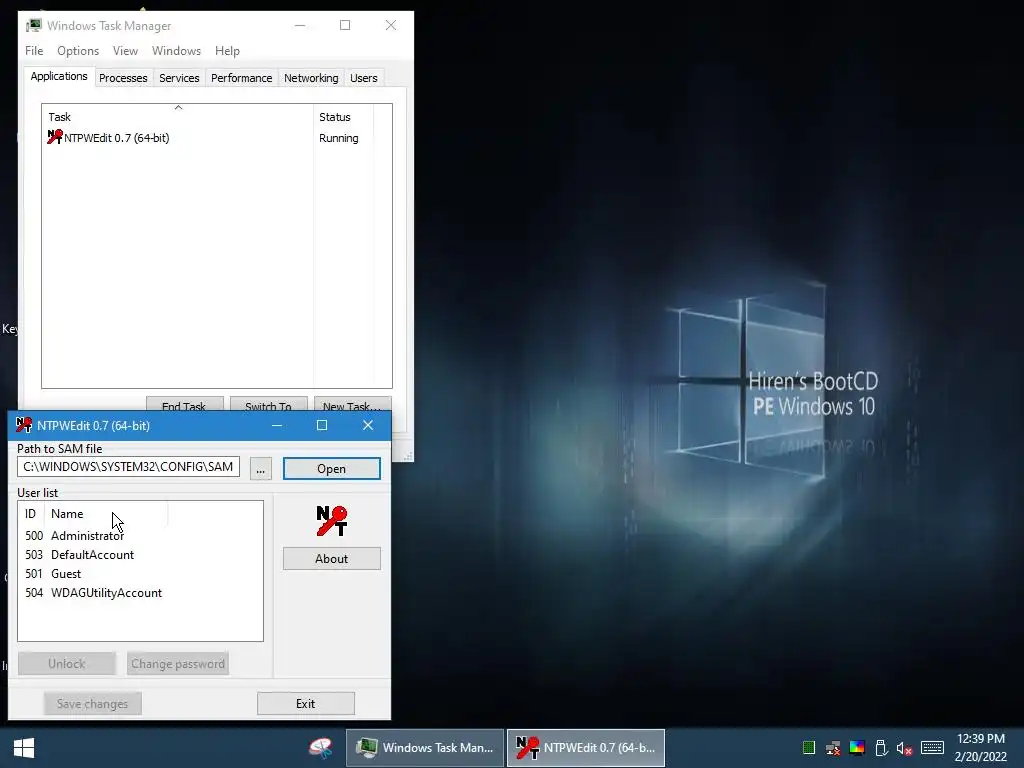Click the colorful display tray icon
Image resolution: width=1024 pixels, height=768 pixels.
[x=857, y=748]
